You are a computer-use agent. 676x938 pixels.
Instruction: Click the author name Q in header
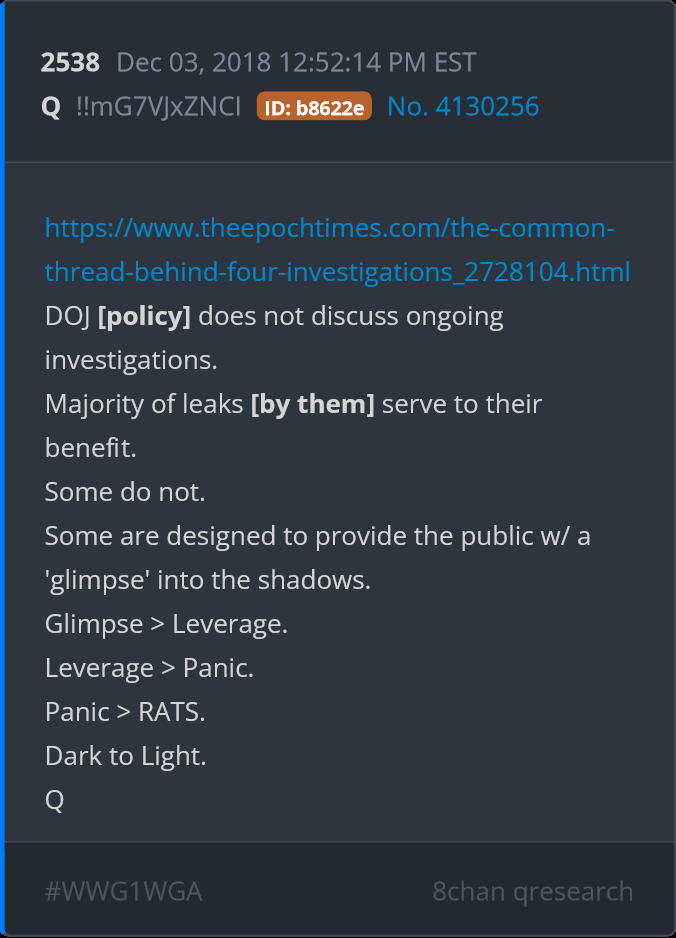click(x=51, y=106)
